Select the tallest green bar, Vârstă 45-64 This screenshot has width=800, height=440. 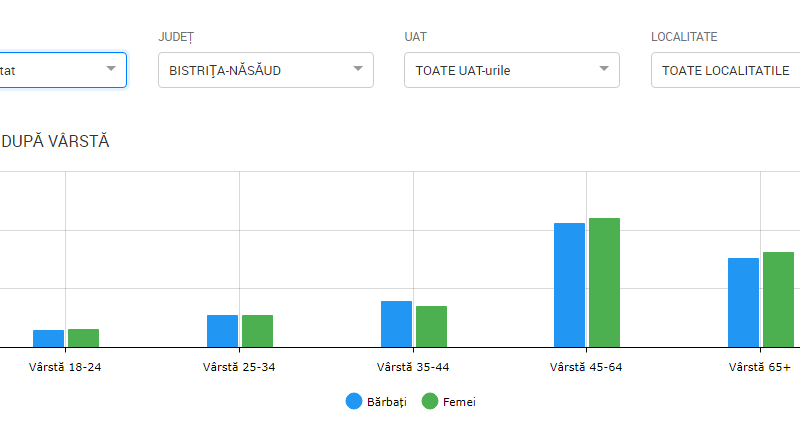604,282
